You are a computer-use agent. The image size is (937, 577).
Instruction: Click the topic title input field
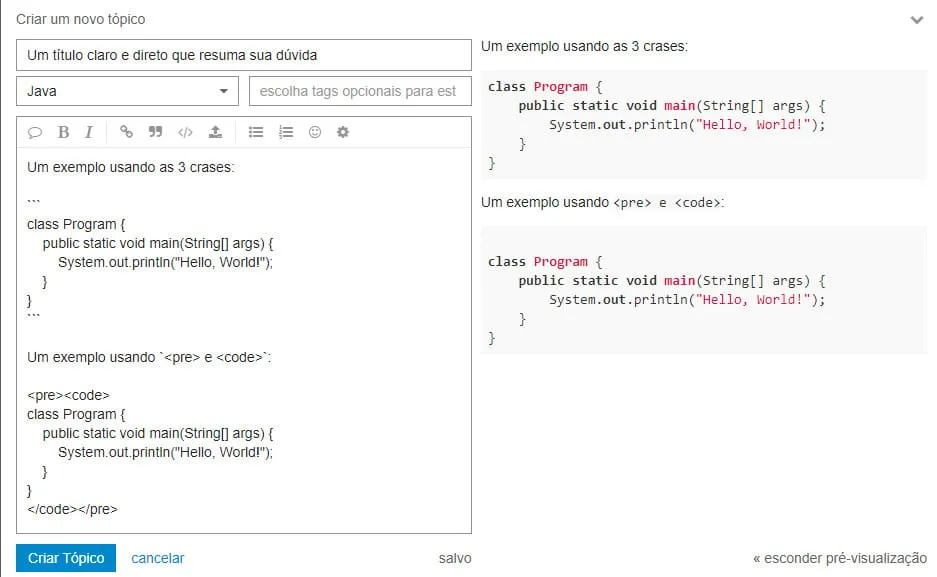click(x=243, y=55)
